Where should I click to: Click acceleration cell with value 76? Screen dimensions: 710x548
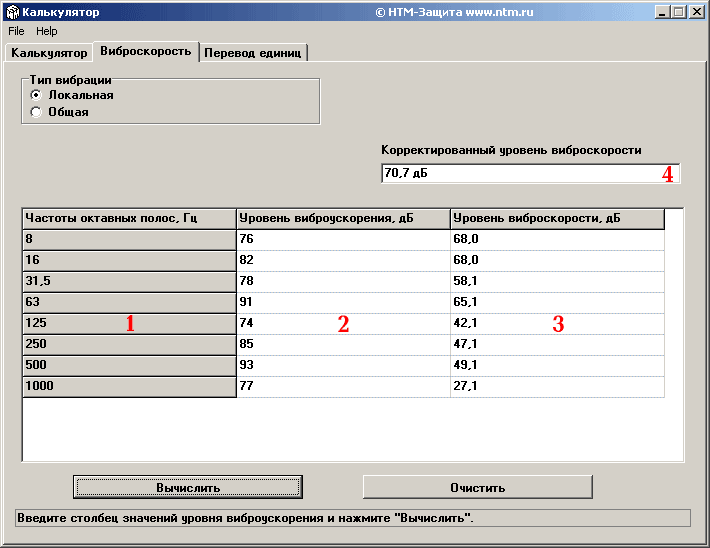(343, 240)
